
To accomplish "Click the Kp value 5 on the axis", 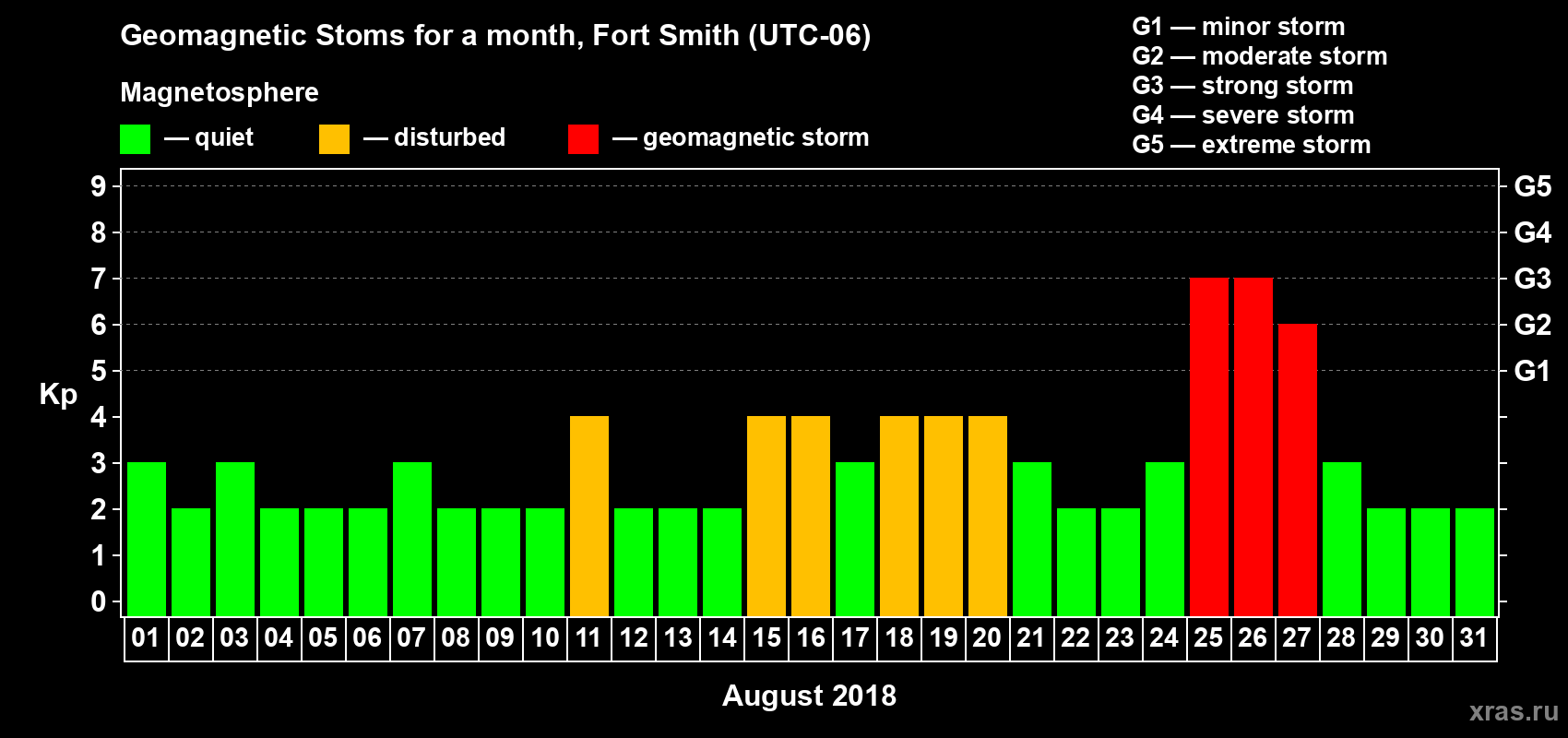I will tap(98, 371).
